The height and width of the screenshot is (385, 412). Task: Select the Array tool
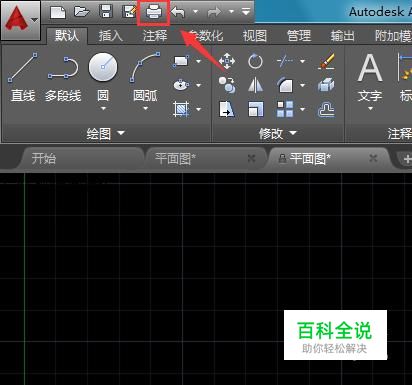285,109
